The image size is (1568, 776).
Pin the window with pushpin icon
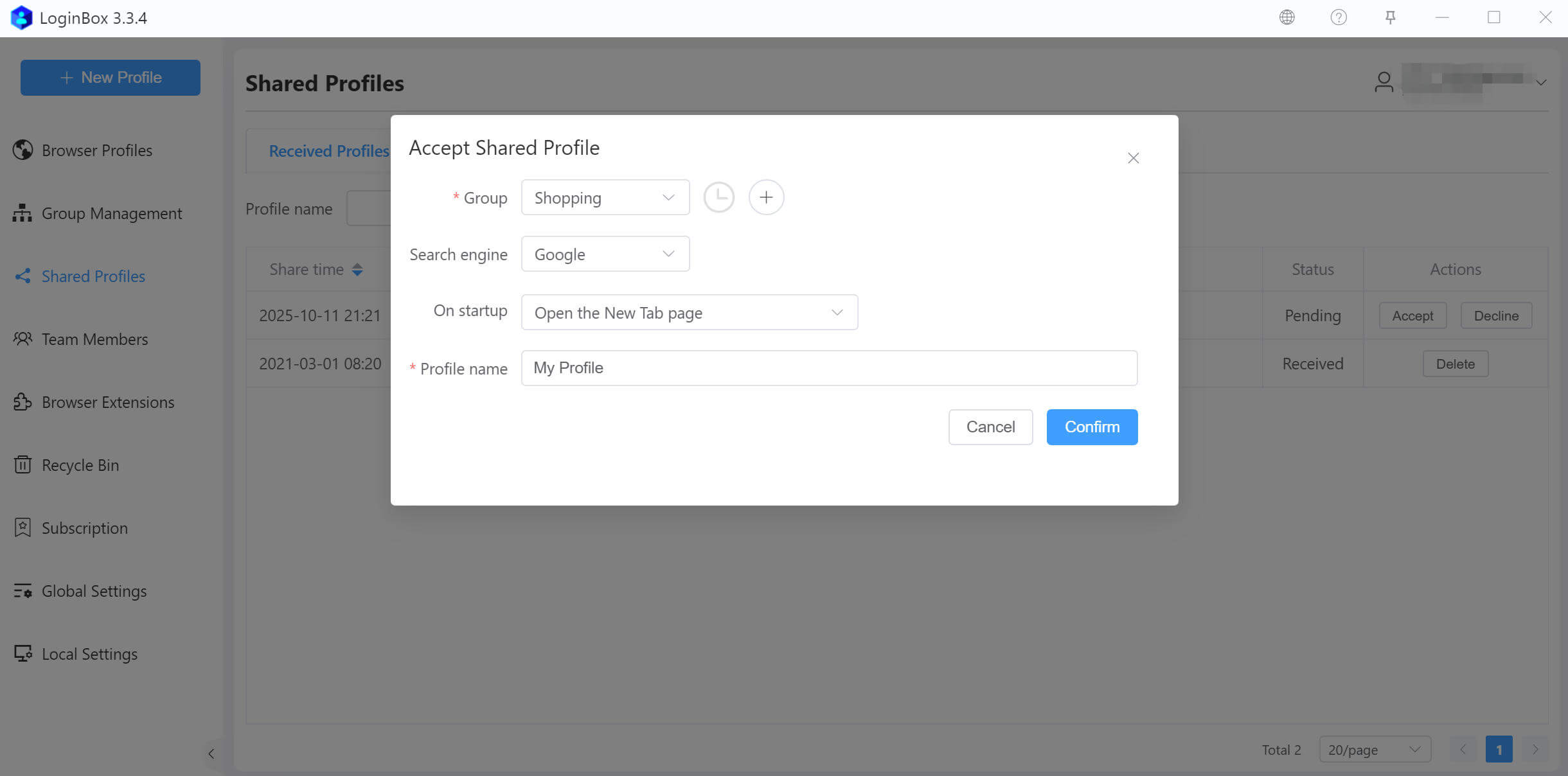coord(1390,17)
